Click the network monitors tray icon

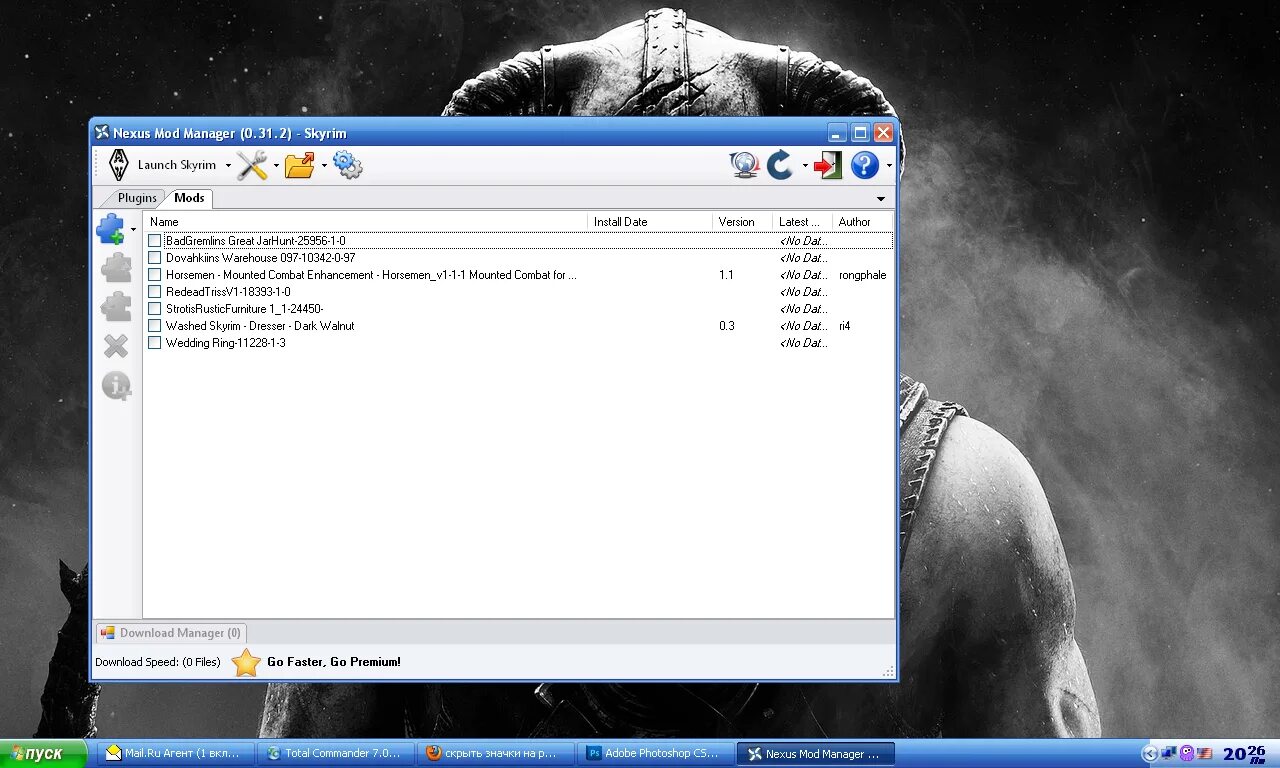[1168, 753]
